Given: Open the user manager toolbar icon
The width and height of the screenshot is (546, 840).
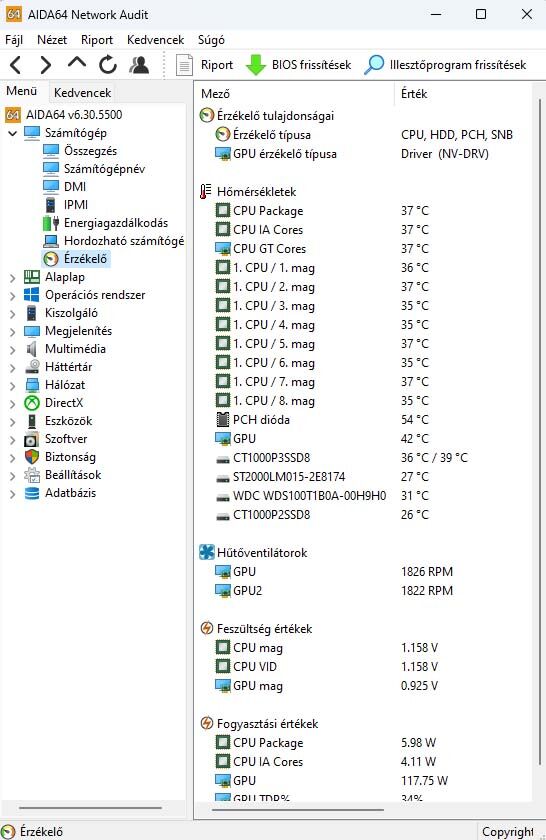Looking at the screenshot, I should pyautogui.click(x=139, y=65).
